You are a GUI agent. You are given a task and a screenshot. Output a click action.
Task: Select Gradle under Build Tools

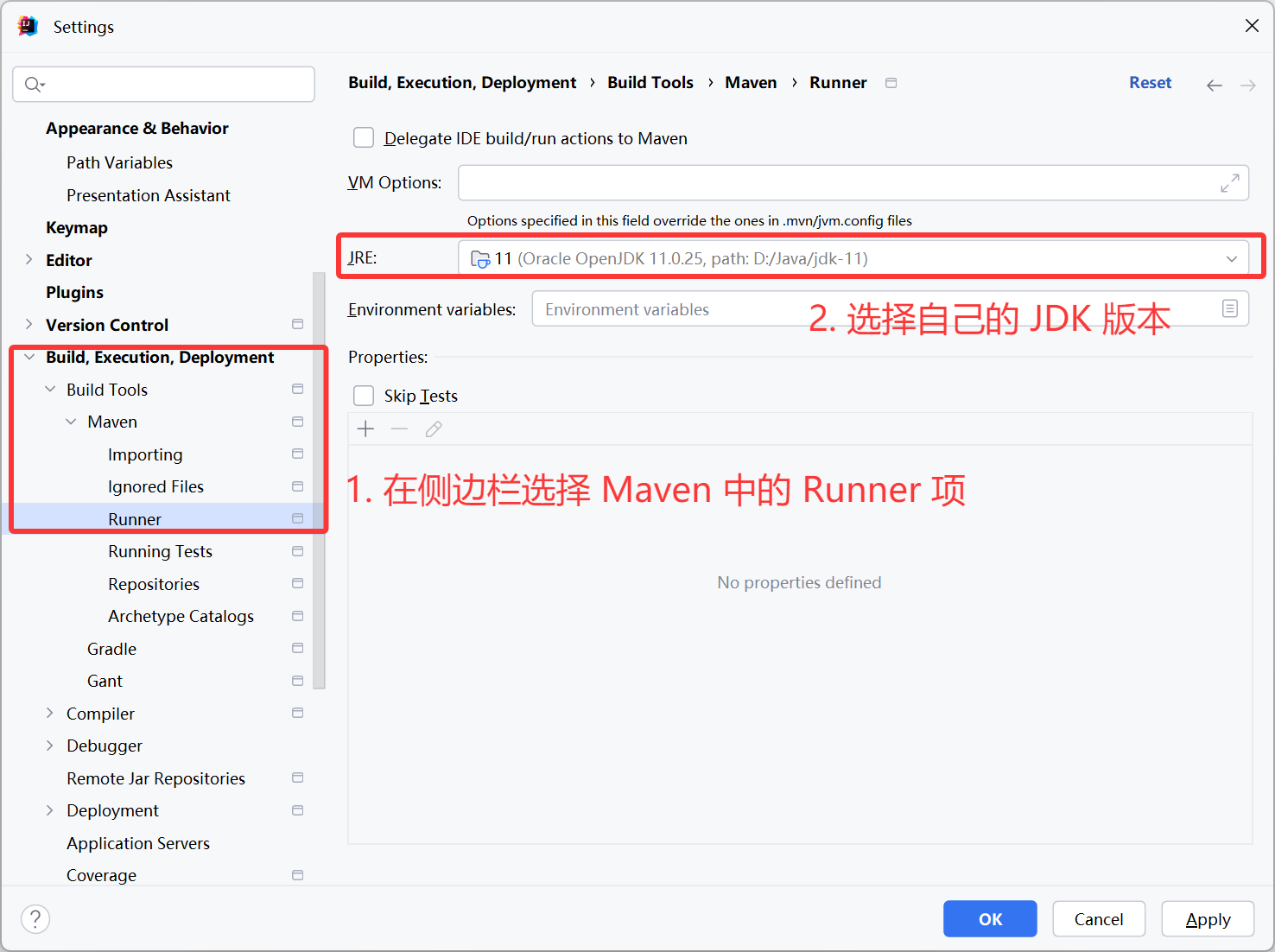tap(111, 649)
